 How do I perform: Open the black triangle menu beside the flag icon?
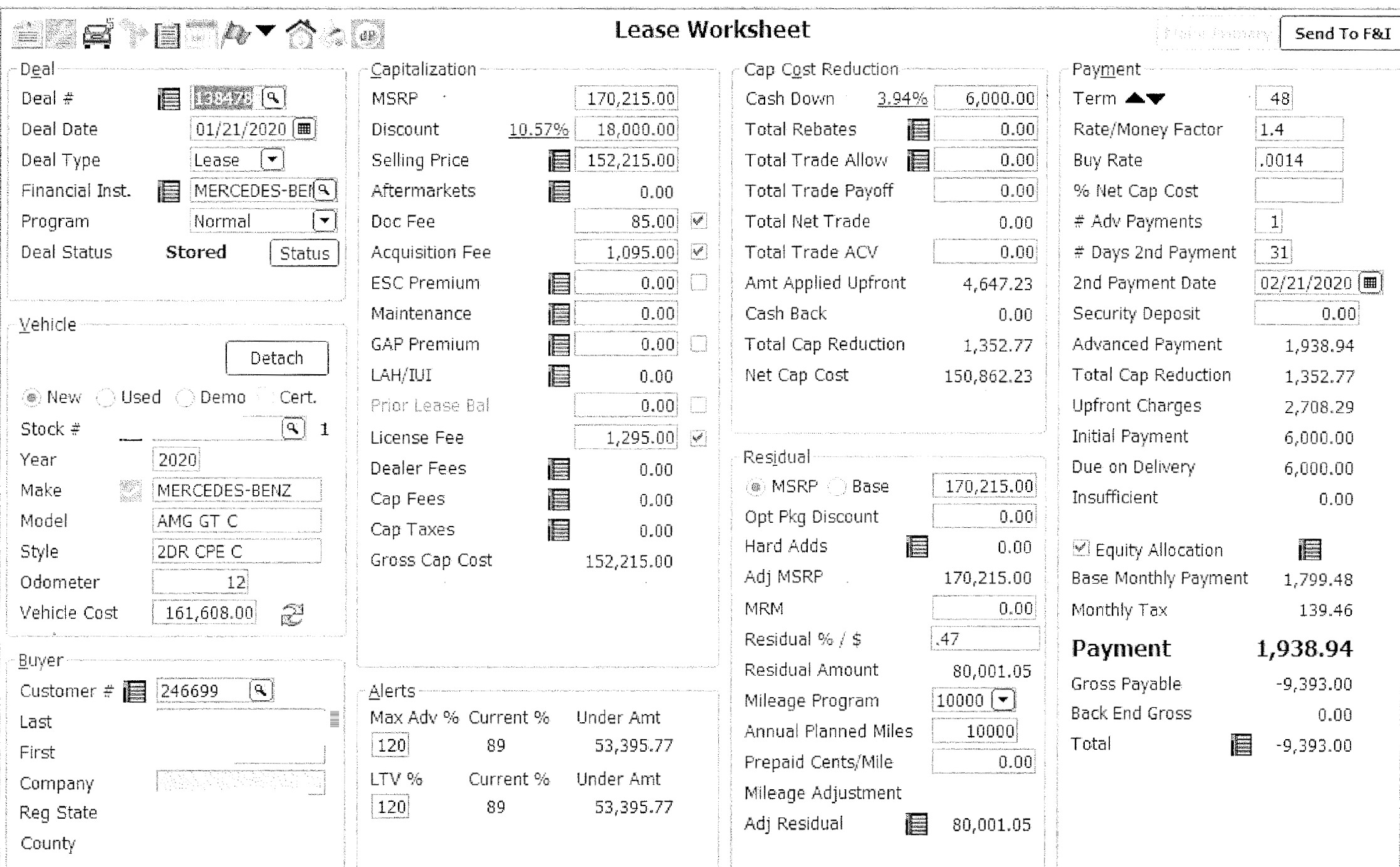[266, 30]
